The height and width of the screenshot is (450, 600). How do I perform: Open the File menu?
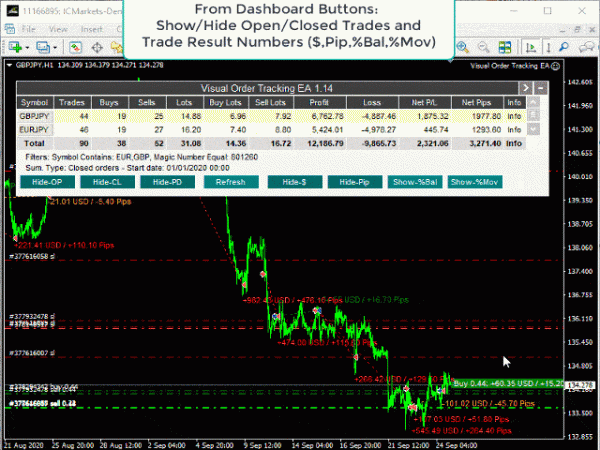pyautogui.click(x=29, y=30)
